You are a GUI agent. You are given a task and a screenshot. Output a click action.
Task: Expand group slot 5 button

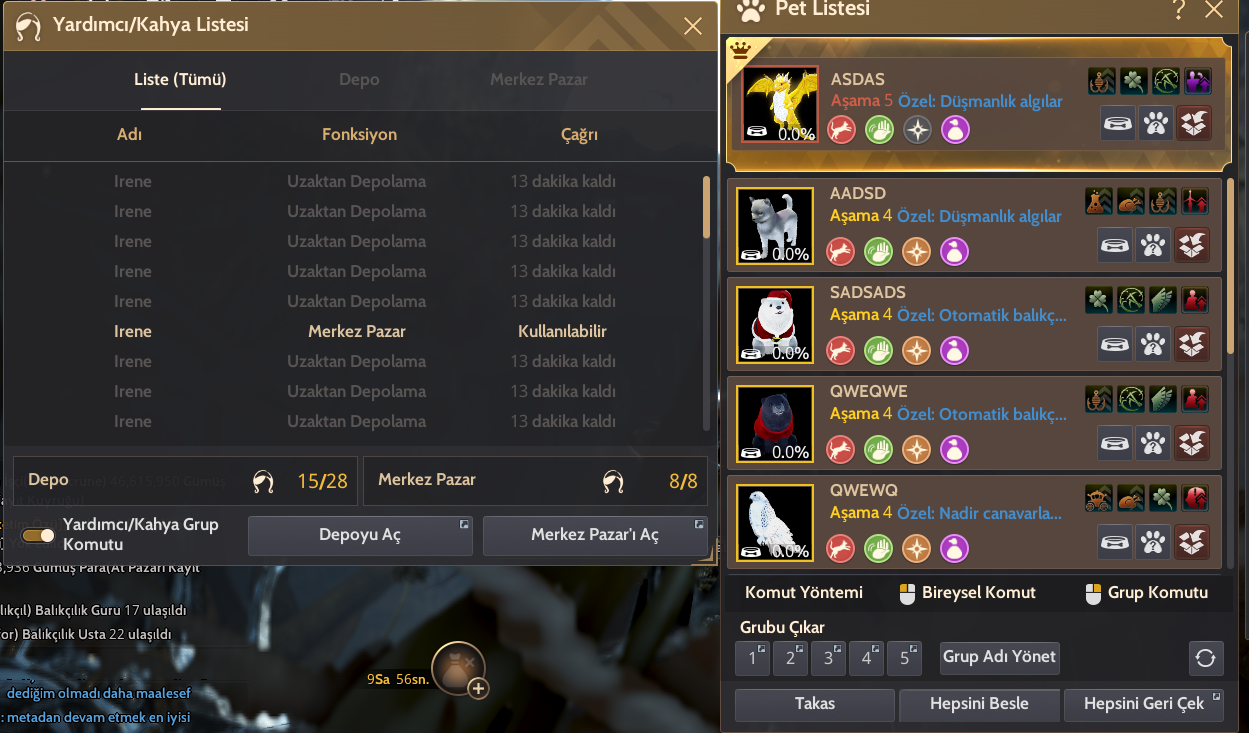tap(904, 658)
